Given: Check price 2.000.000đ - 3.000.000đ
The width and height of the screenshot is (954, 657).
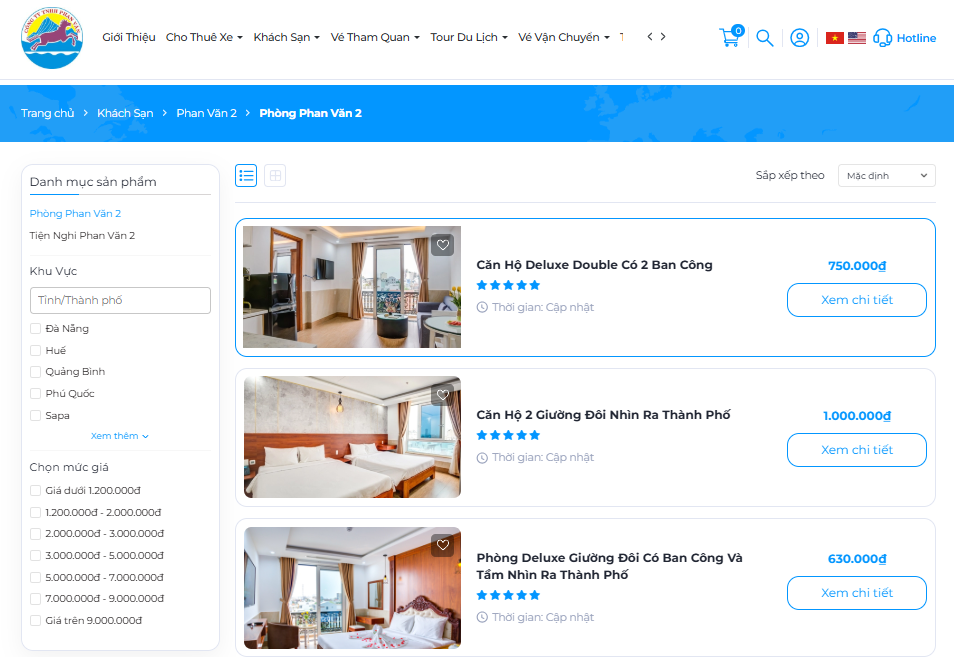Looking at the screenshot, I should click(35, 534).
